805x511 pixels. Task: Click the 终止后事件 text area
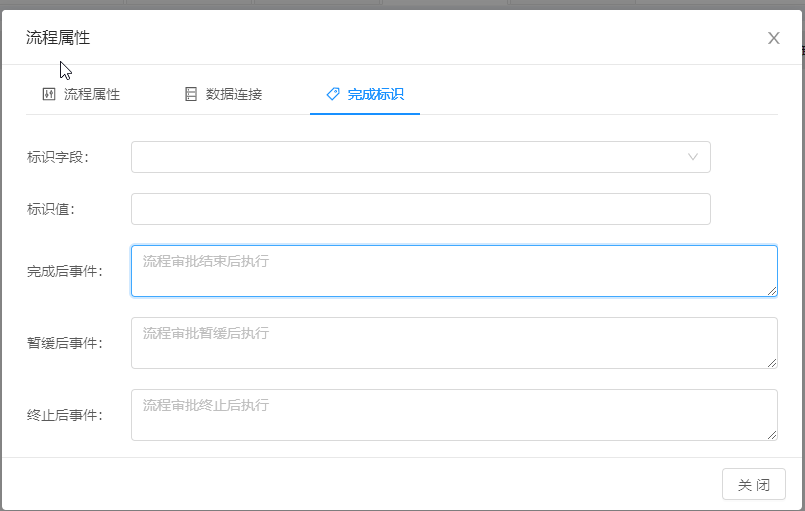point(454,415)
